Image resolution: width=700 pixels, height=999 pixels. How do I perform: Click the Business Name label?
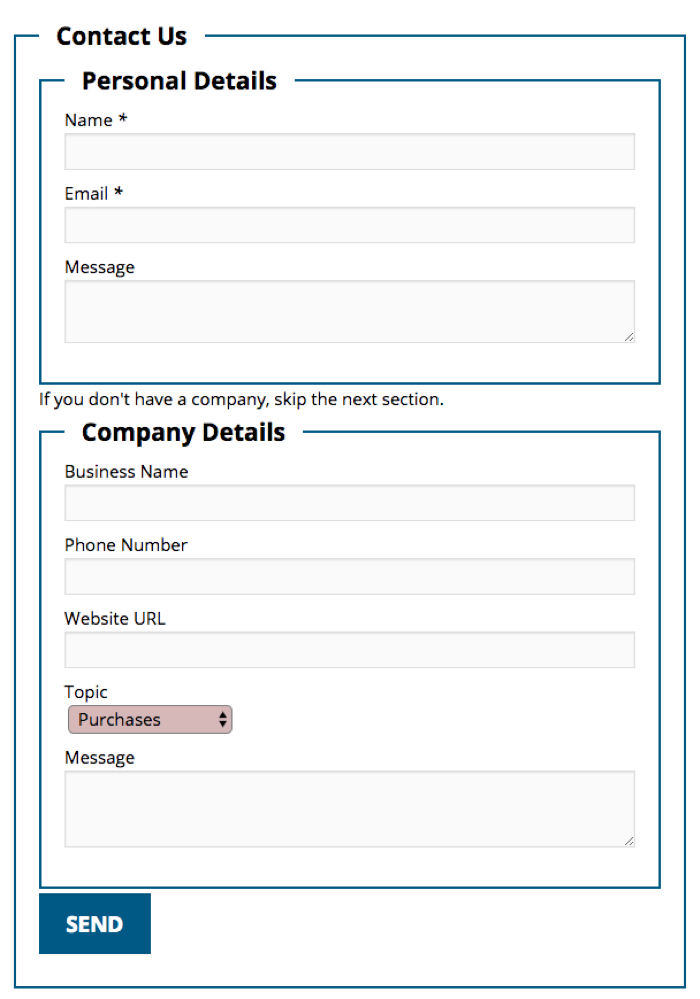[x=126, y=472]
